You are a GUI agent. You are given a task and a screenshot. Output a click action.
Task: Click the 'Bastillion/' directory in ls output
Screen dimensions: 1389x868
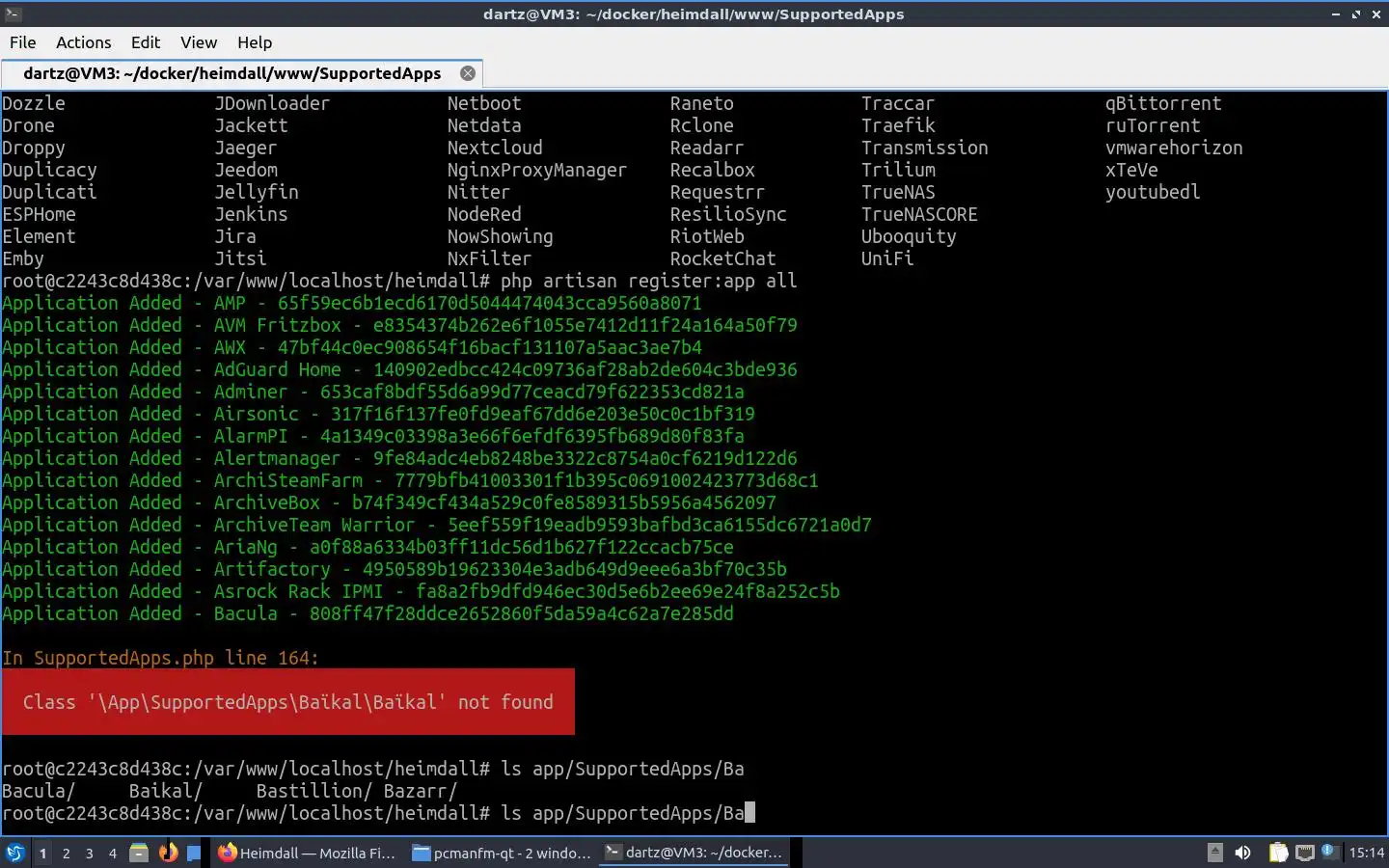click(x=313, y=791)
